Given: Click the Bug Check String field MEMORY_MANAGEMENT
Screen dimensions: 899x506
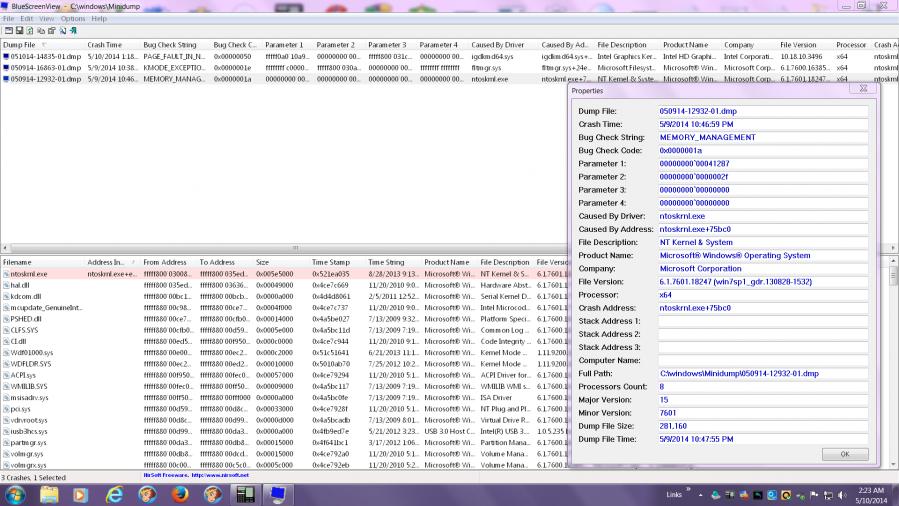Looking at the screenshot, I should click(763, 138).
